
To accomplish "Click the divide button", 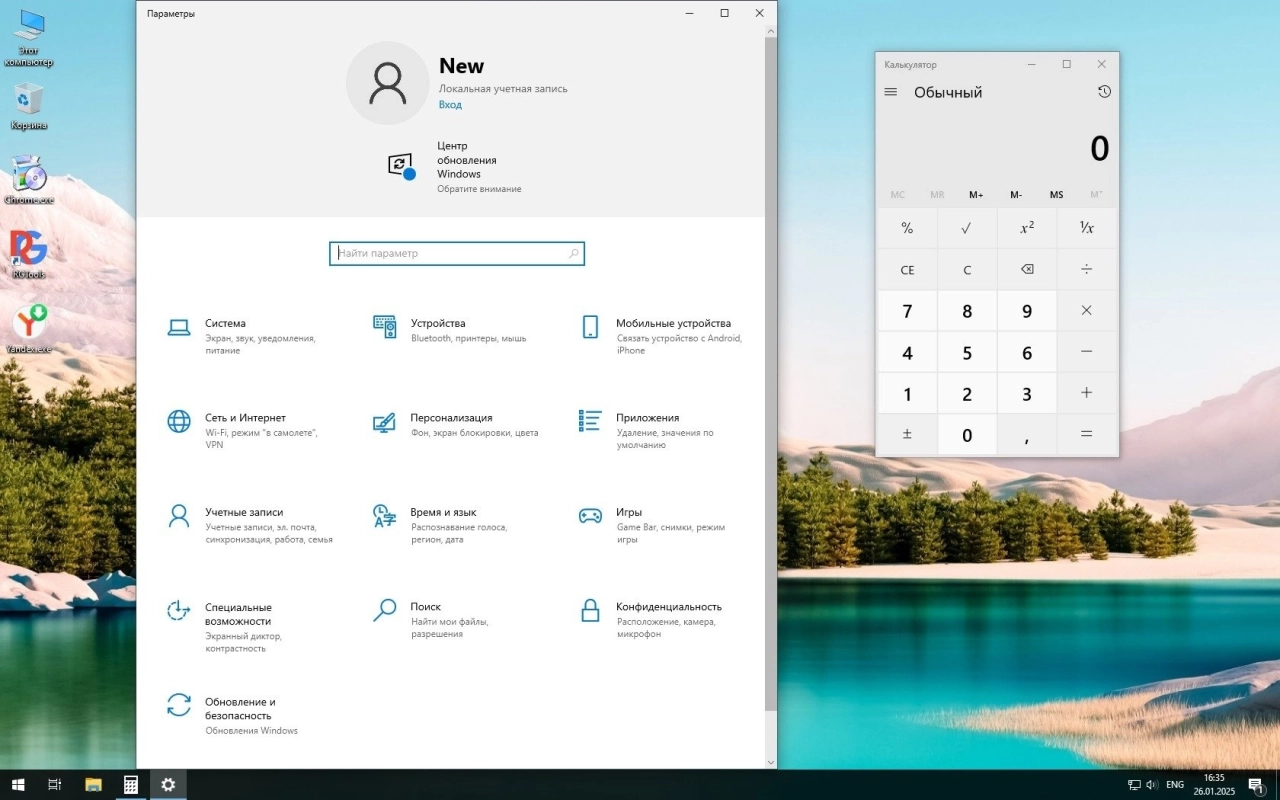I will (x=1087, y=270).
